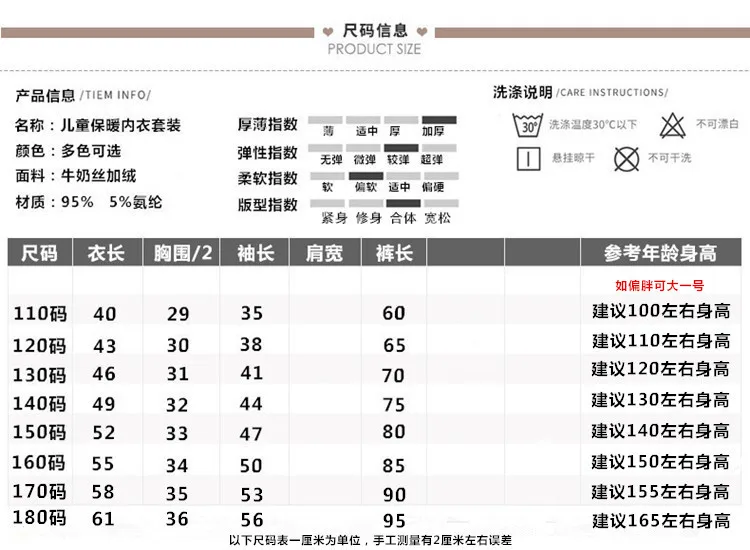Select the dark 偏软 softness bar
Screen dimensions: 750x550
tap(366, 176)
